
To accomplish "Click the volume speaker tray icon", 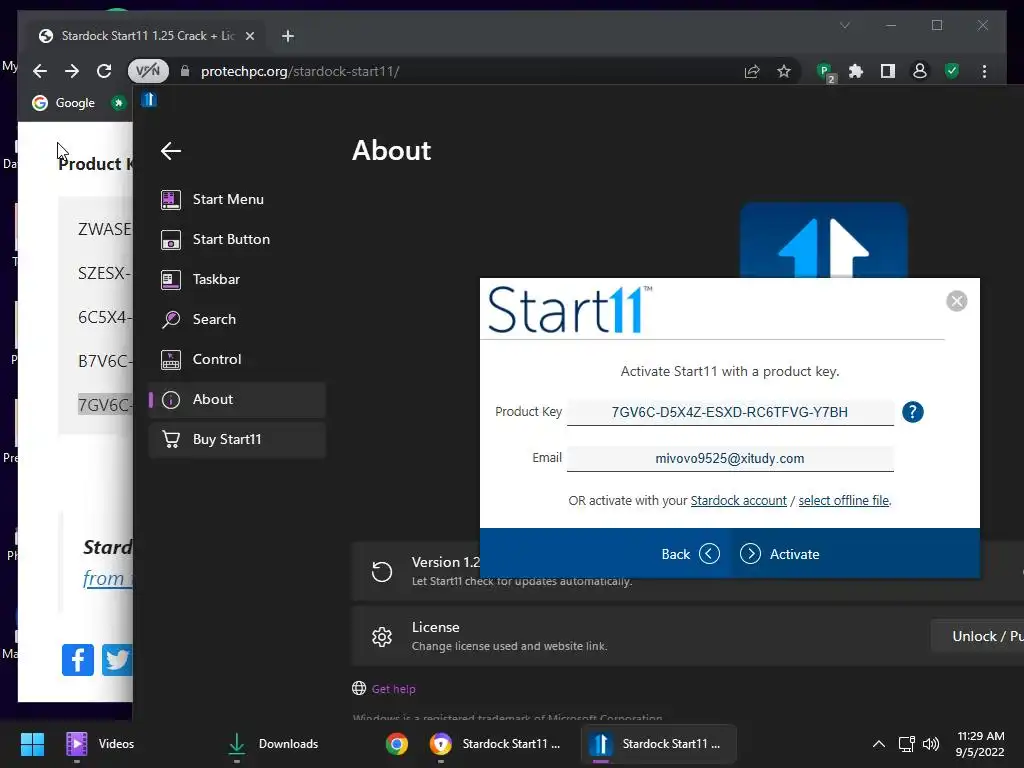I will [931, 744].
